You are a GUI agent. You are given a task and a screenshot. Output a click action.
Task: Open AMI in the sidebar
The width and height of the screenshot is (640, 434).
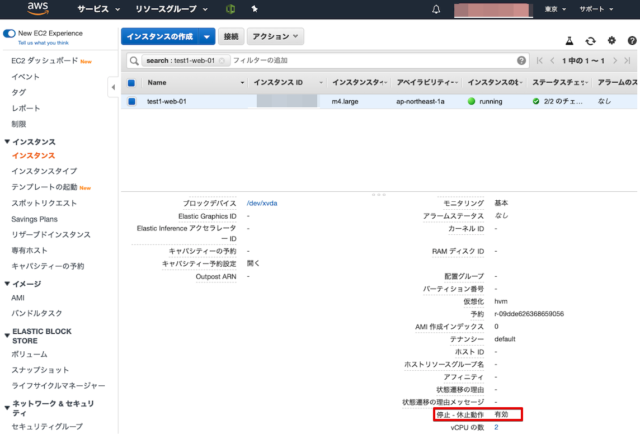tap(18, 298)
